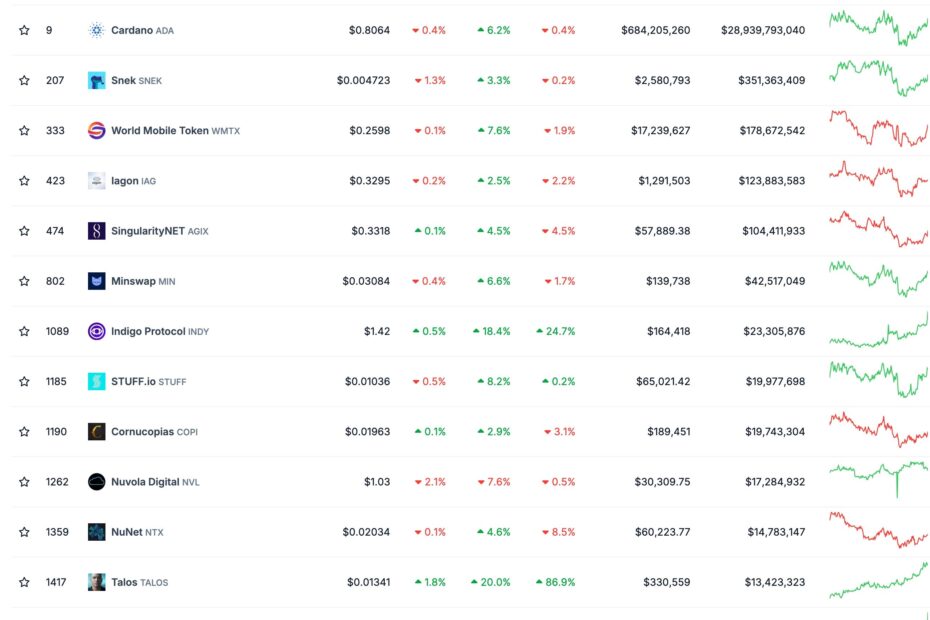Open the Minswap sparkline chart
Image resolution: width=930 pixels, height=620 pixels.
click(879, 279)
